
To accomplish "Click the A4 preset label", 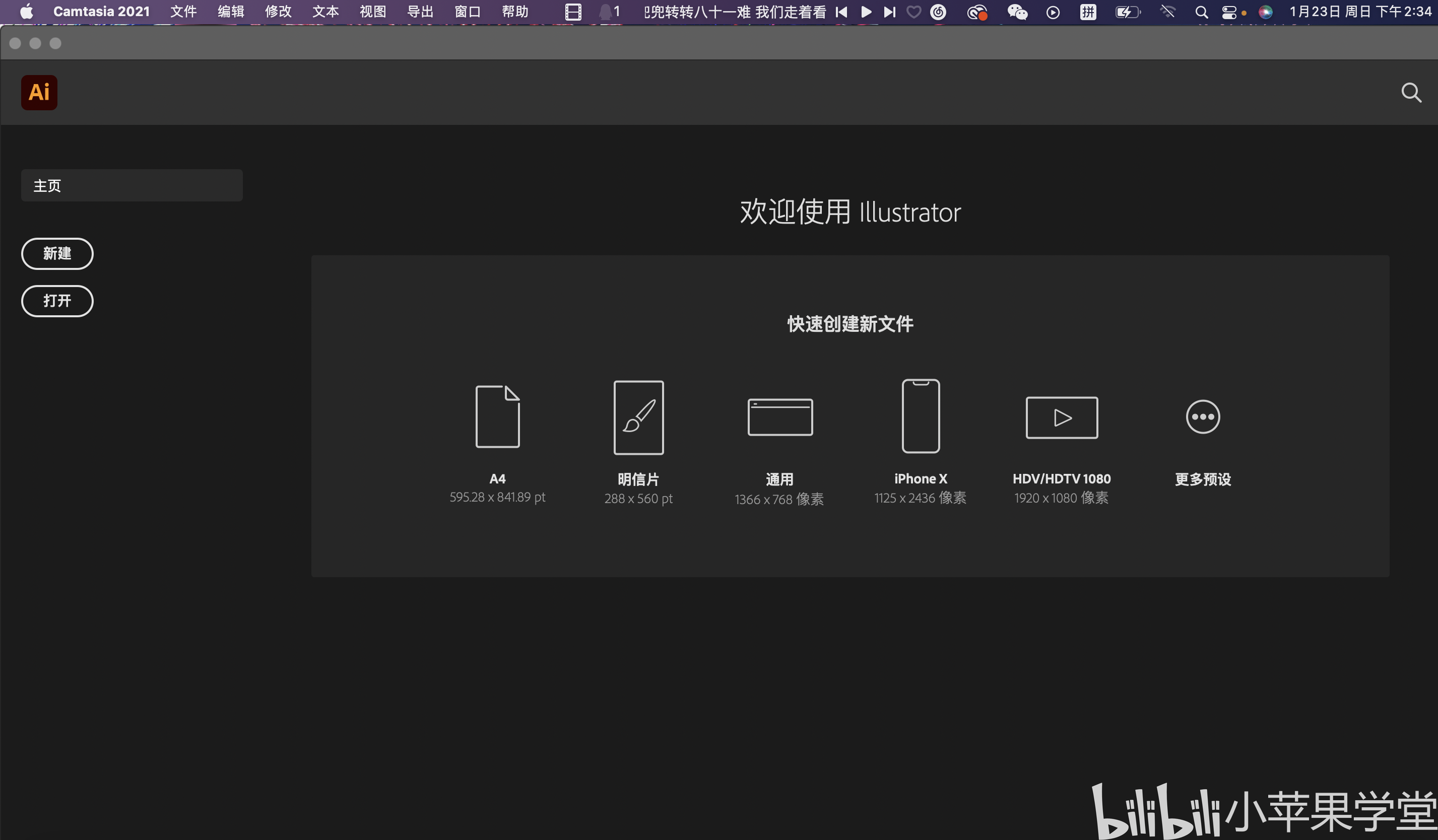I will click(x=498, y=478).
